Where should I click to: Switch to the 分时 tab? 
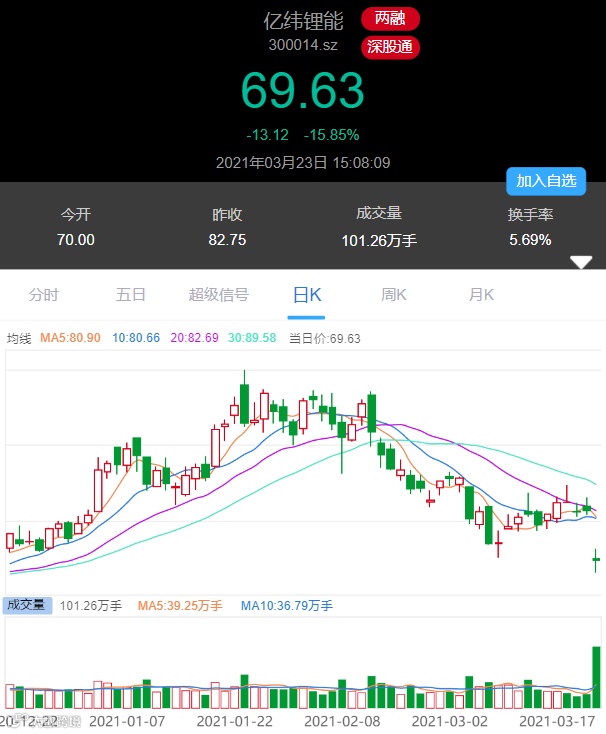pyautogui.click(x=44, y=295)
